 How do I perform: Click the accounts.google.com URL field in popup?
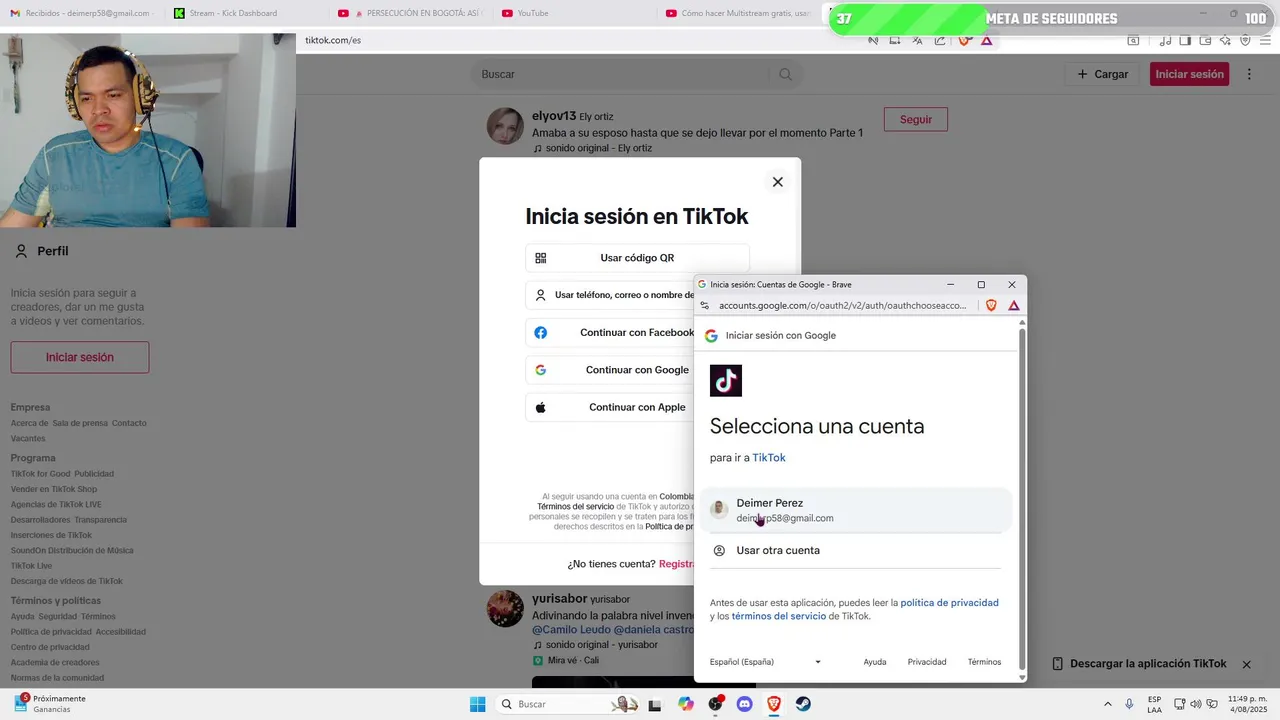(843, 305)
